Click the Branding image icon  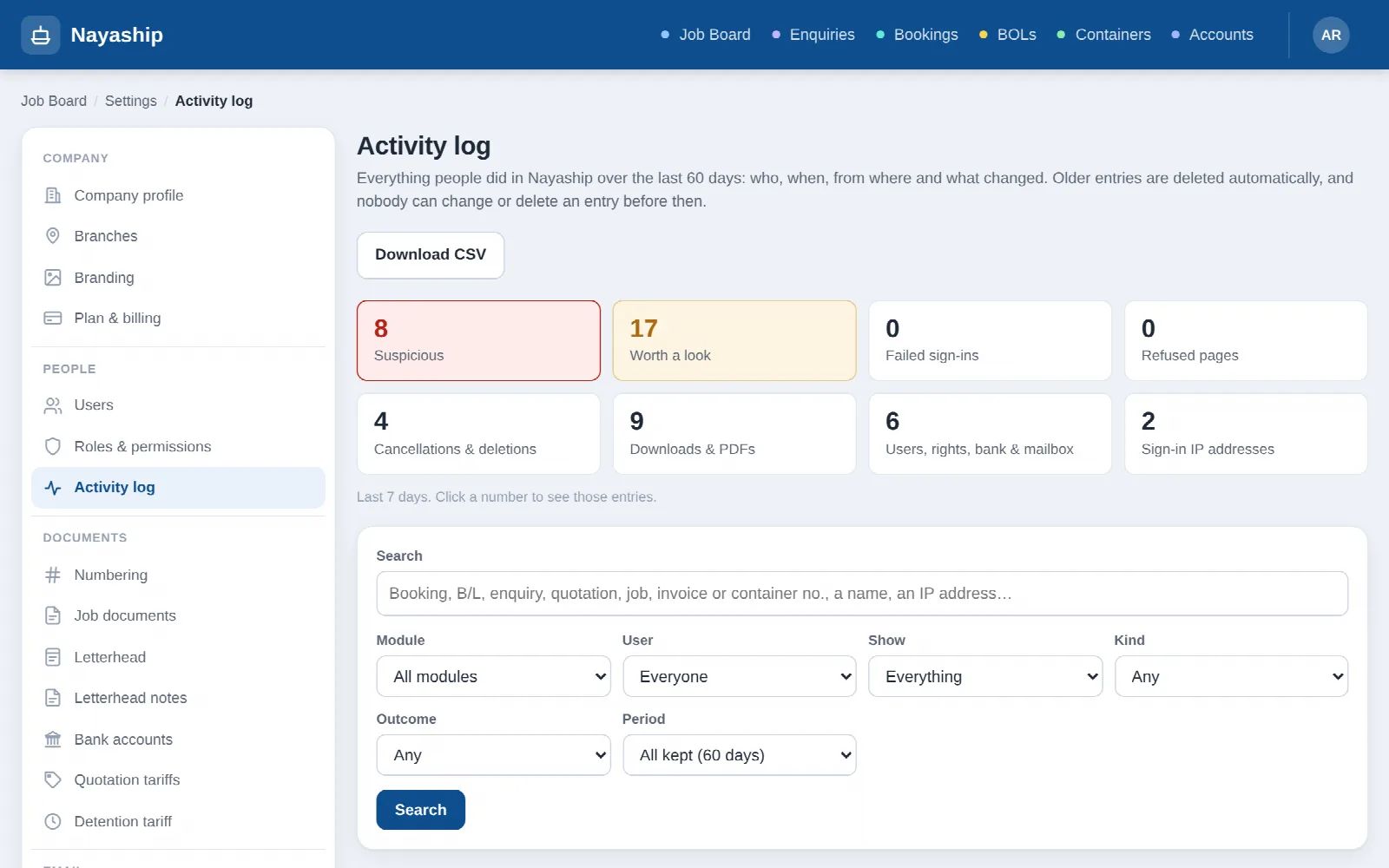(53, 278)
